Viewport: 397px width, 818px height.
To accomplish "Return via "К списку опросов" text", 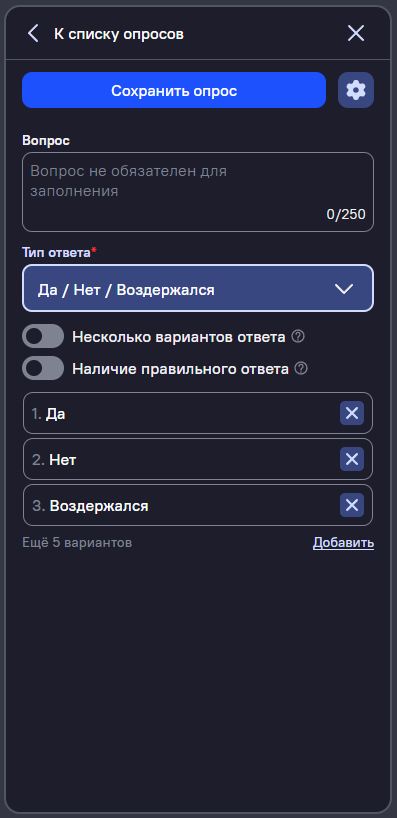I will (119, 34).
